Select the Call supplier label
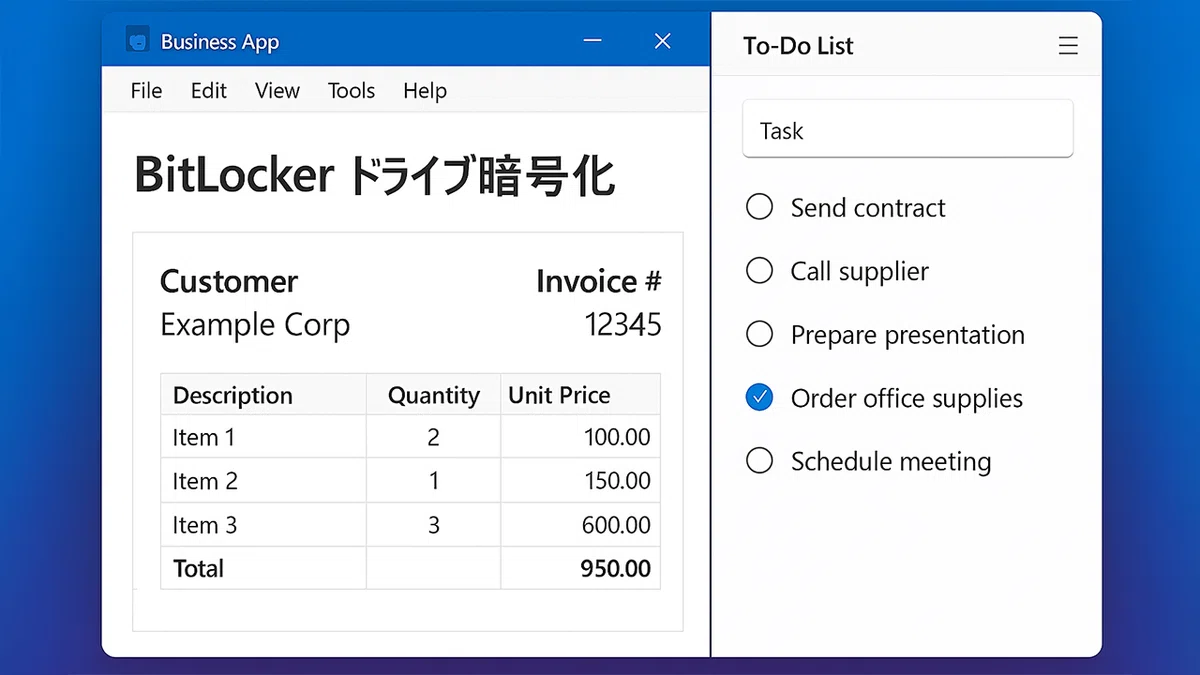Image resolution: width=1200 pixels, height=675 pixels. coord(860,272)
